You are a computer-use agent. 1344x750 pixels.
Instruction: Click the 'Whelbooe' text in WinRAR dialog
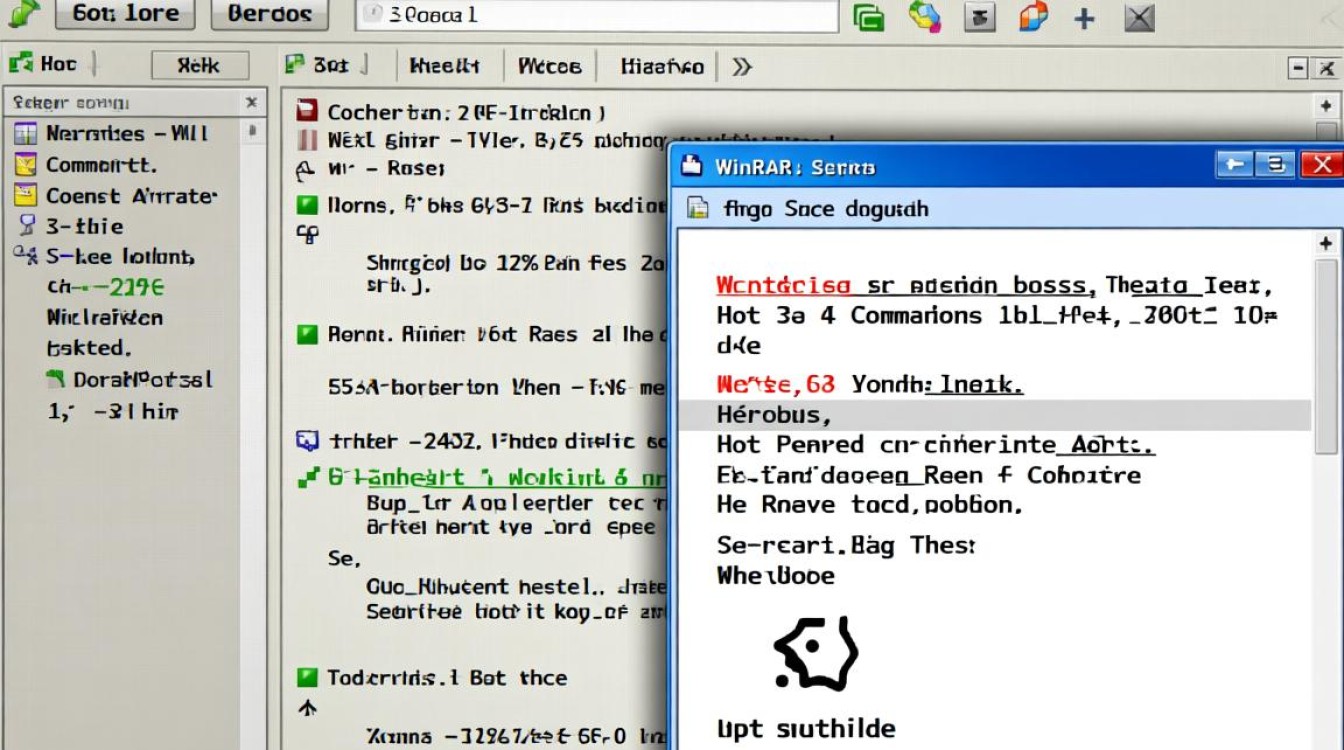point(775,575)
